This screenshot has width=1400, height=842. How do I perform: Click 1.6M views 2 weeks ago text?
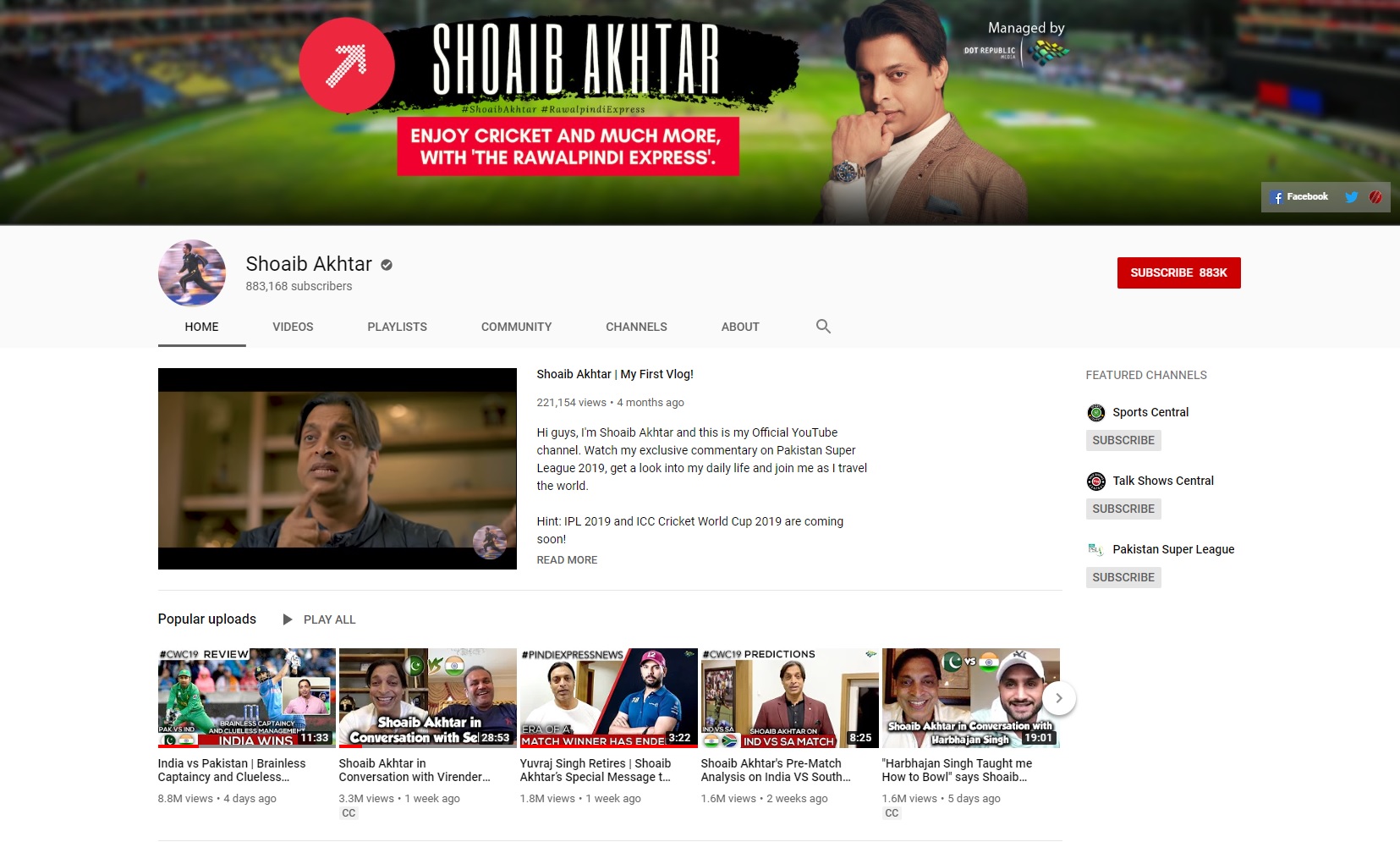765,799
